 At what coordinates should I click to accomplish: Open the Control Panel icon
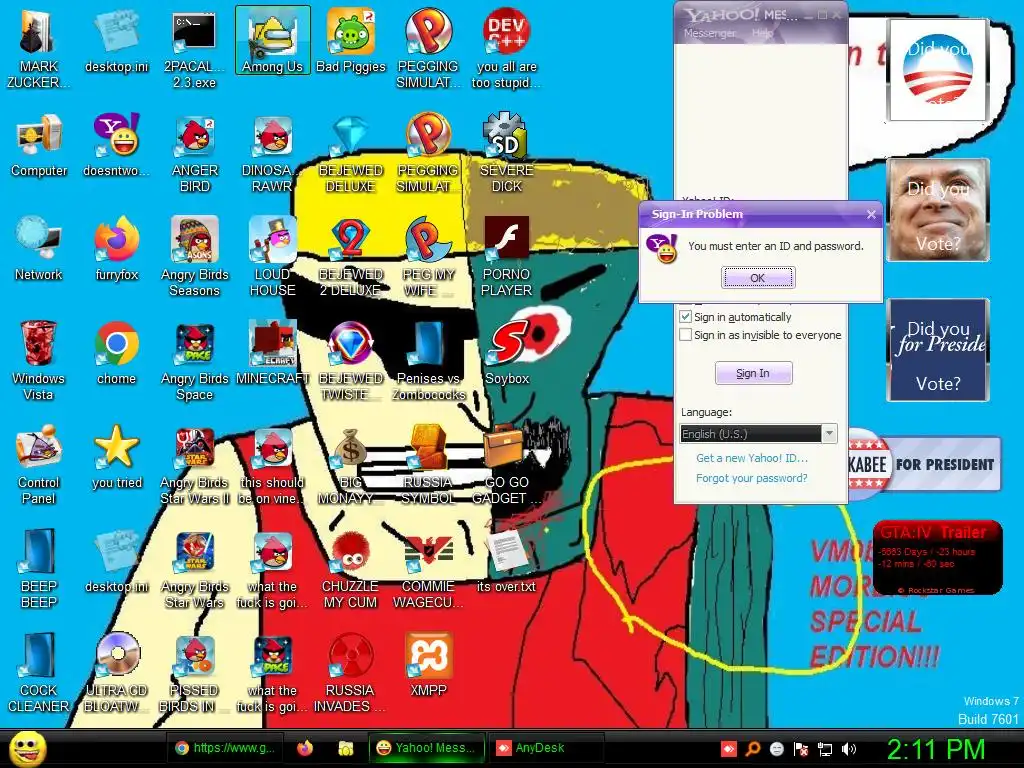[38, 464]
